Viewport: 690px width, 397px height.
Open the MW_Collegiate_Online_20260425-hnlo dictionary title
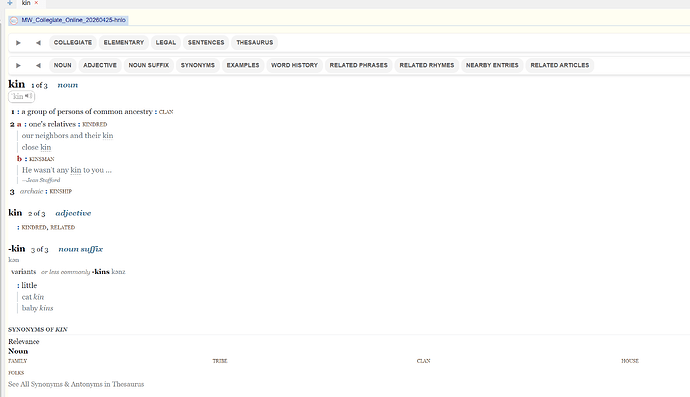(73, 20)
